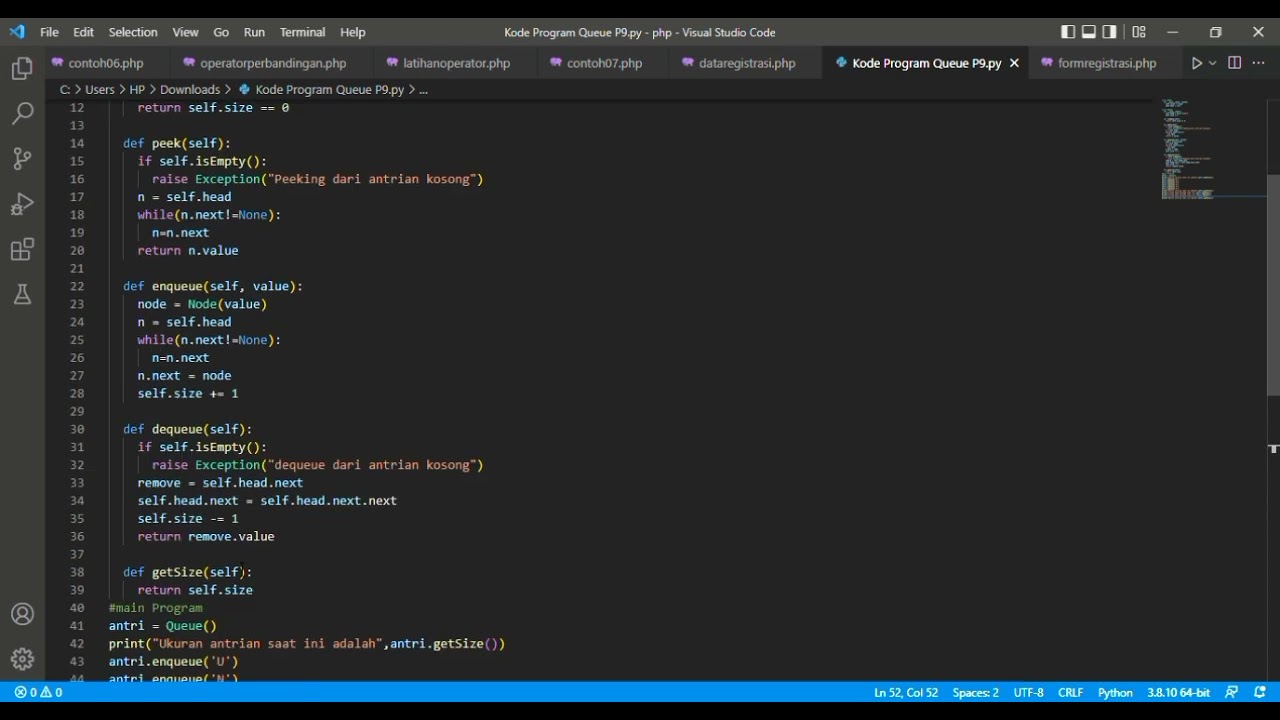Click 'def peek(self):' code line
1280x720 pixels.
coord(177,143)
